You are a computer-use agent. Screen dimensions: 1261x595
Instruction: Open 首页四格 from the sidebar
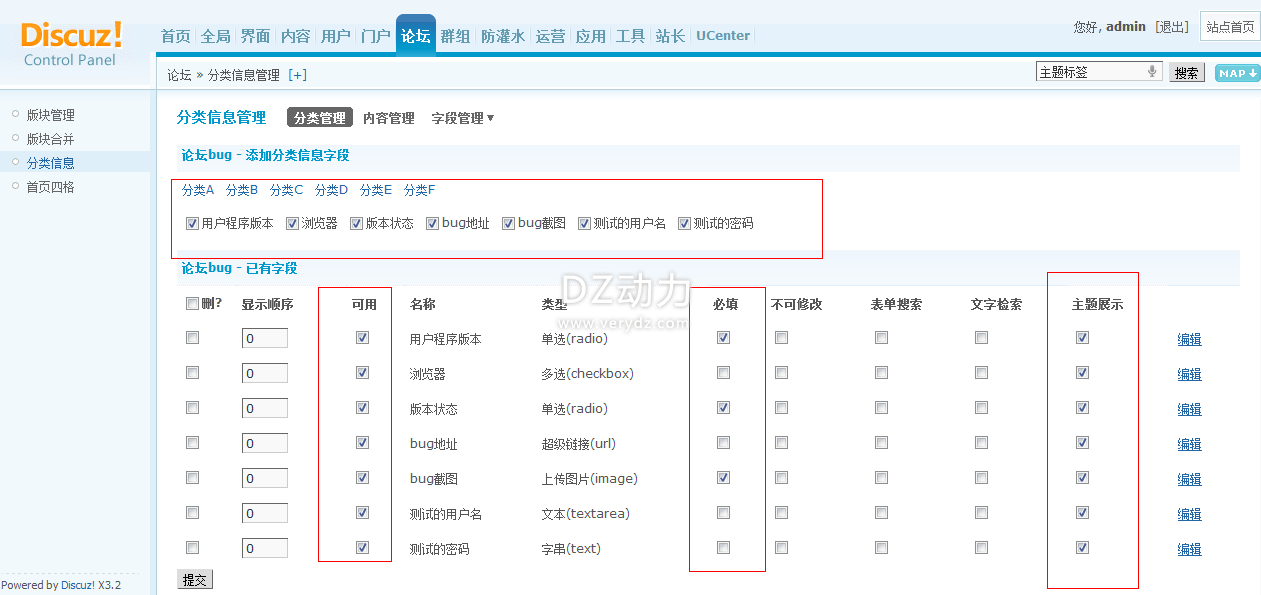[50, 187]
